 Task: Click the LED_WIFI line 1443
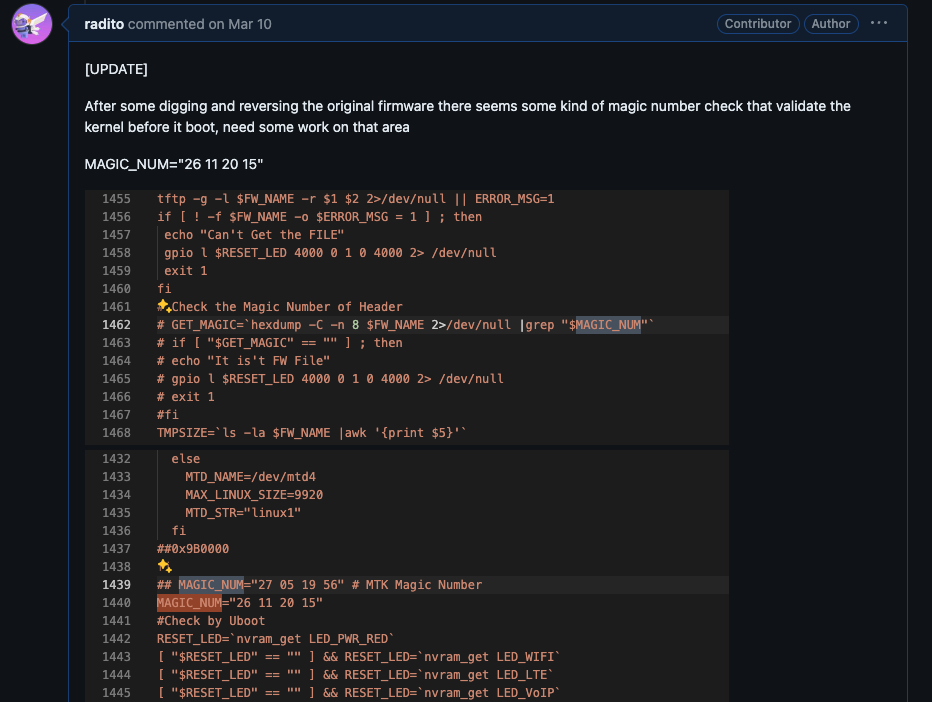coord(358,657)
